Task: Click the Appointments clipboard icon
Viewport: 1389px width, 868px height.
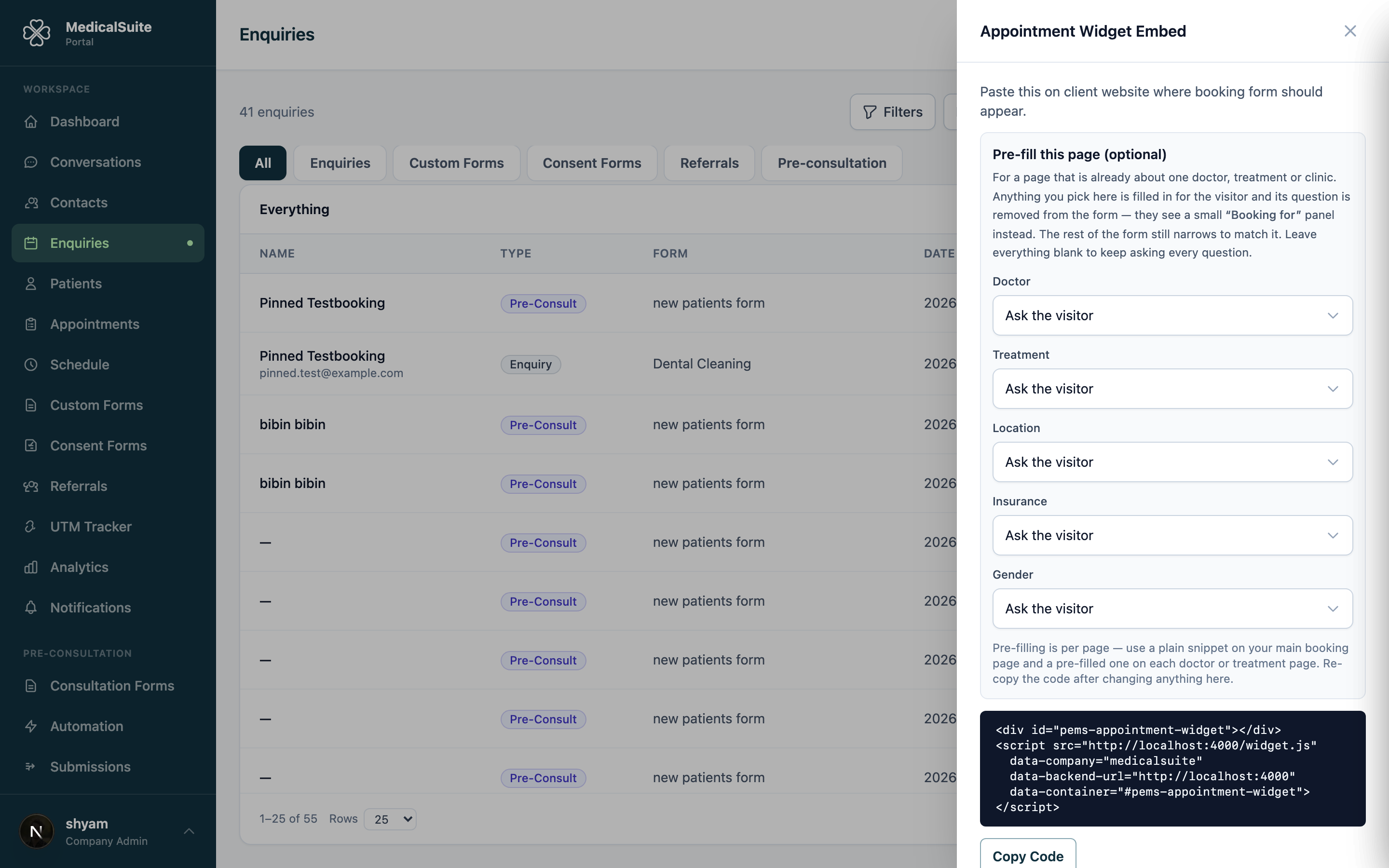Action: pos(31,325)
